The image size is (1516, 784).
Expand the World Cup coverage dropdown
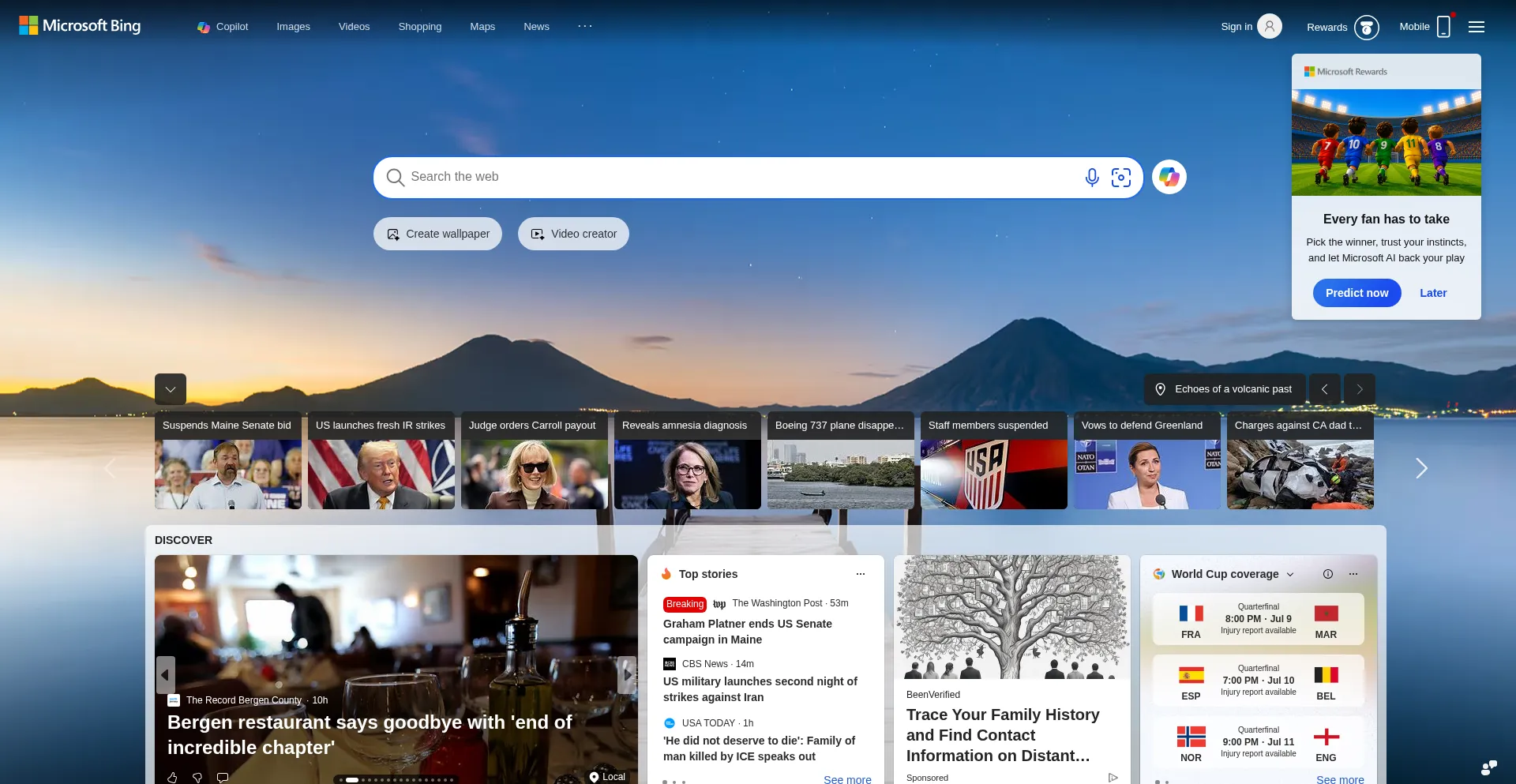(1290, 575)
